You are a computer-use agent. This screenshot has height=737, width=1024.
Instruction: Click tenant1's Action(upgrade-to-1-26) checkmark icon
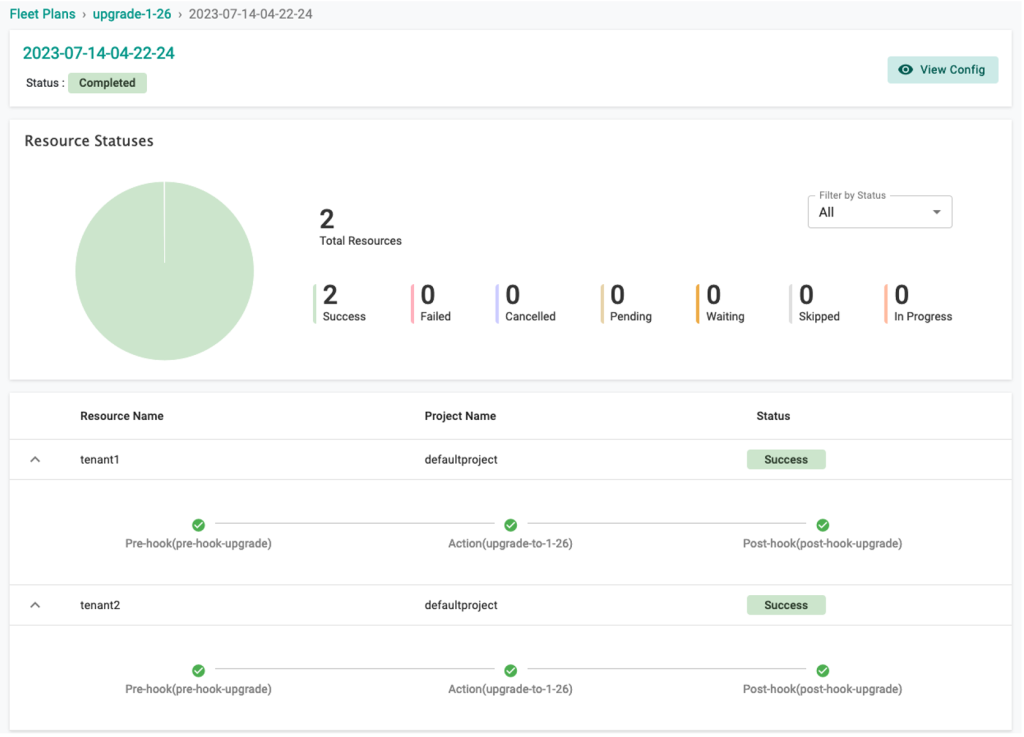[x=510, y=524]
